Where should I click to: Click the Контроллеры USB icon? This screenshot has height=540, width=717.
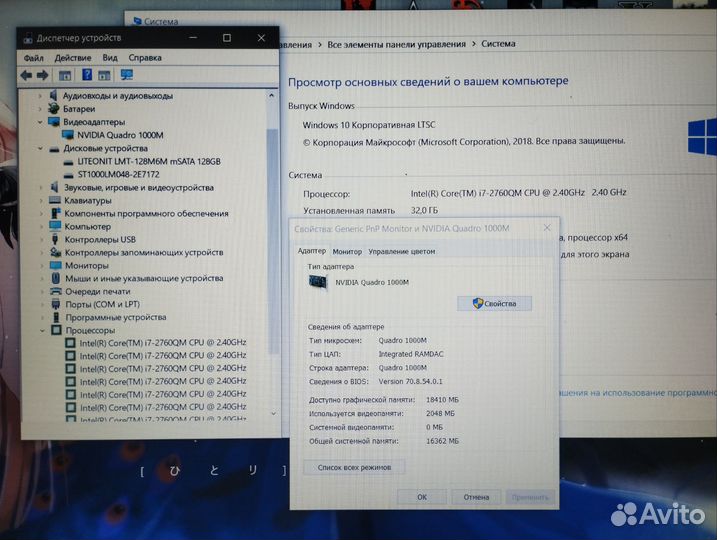pos(55,239)
